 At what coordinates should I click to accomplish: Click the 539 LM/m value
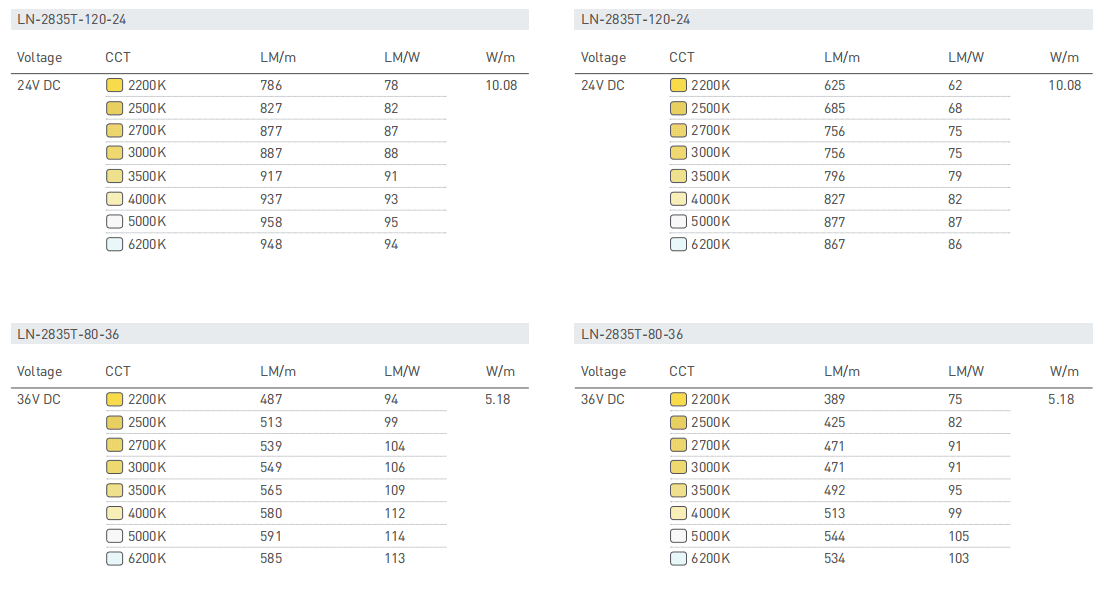coord(271,446)
